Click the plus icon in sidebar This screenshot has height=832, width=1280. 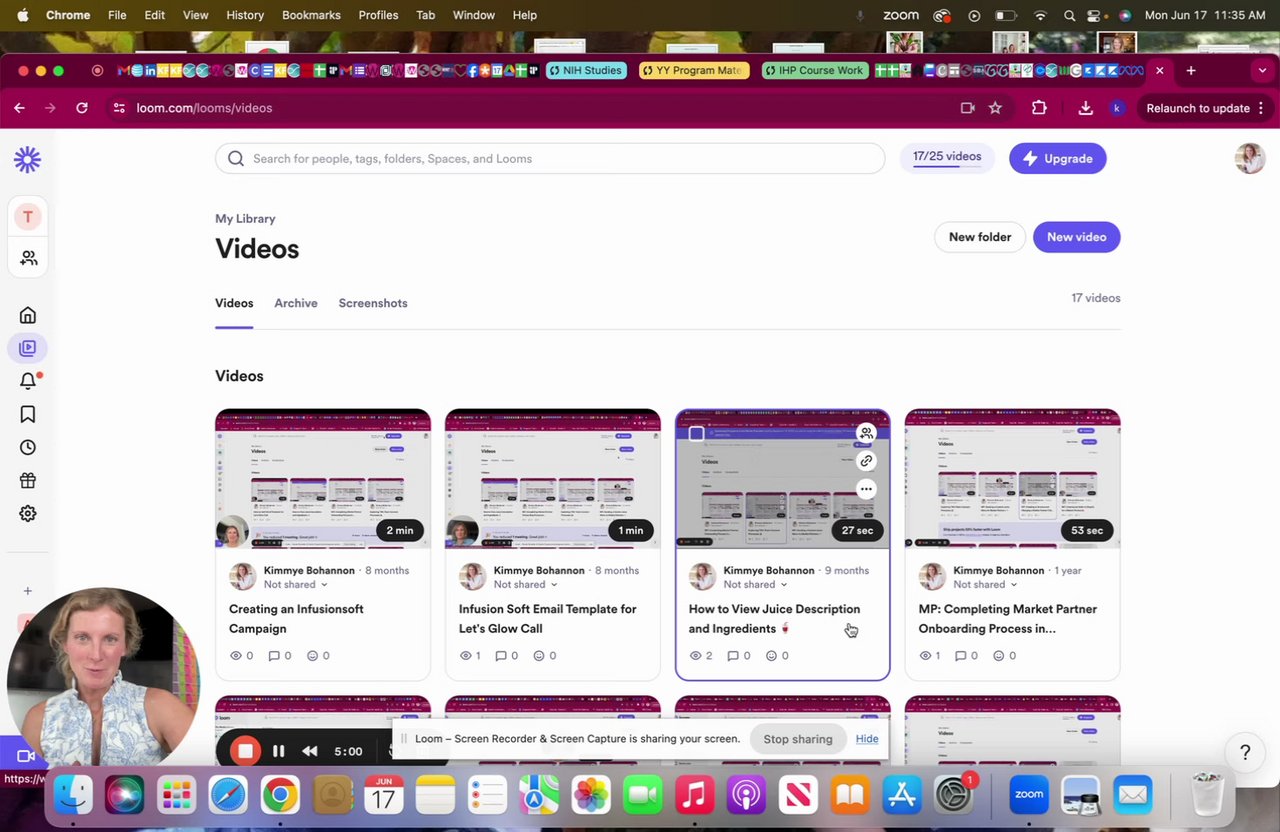coord(28,591)
